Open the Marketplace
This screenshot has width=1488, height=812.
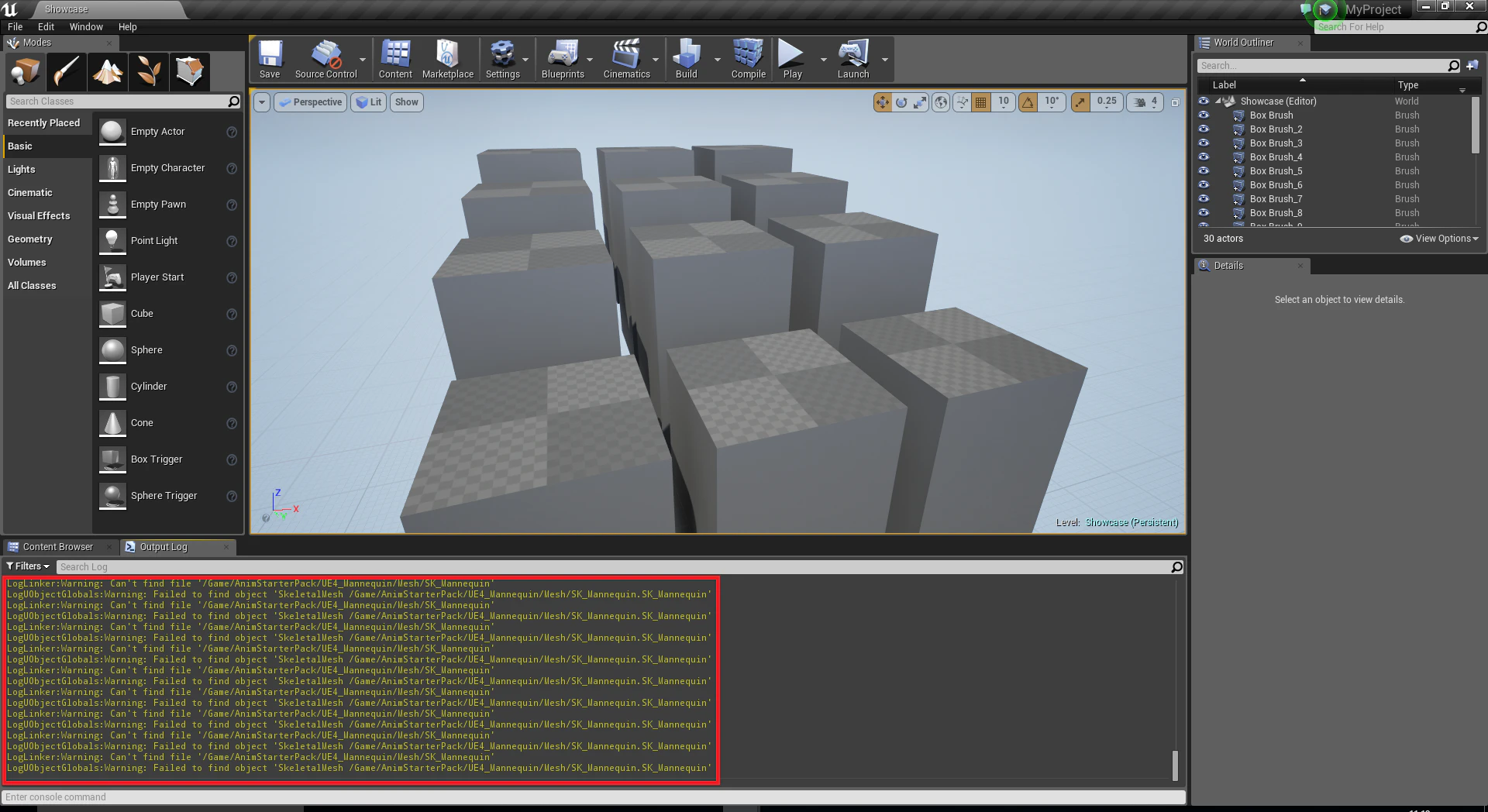coord(447,59)
